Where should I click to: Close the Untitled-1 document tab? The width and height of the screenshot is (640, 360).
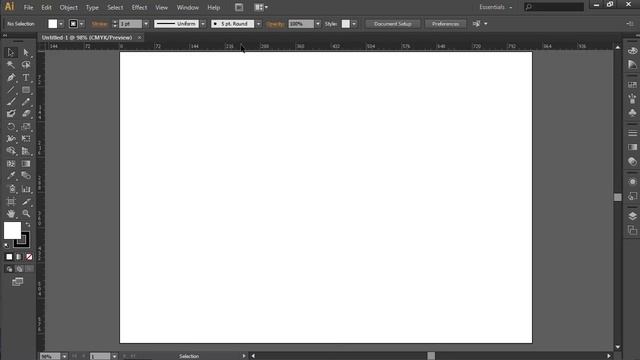tap(139, 38)
